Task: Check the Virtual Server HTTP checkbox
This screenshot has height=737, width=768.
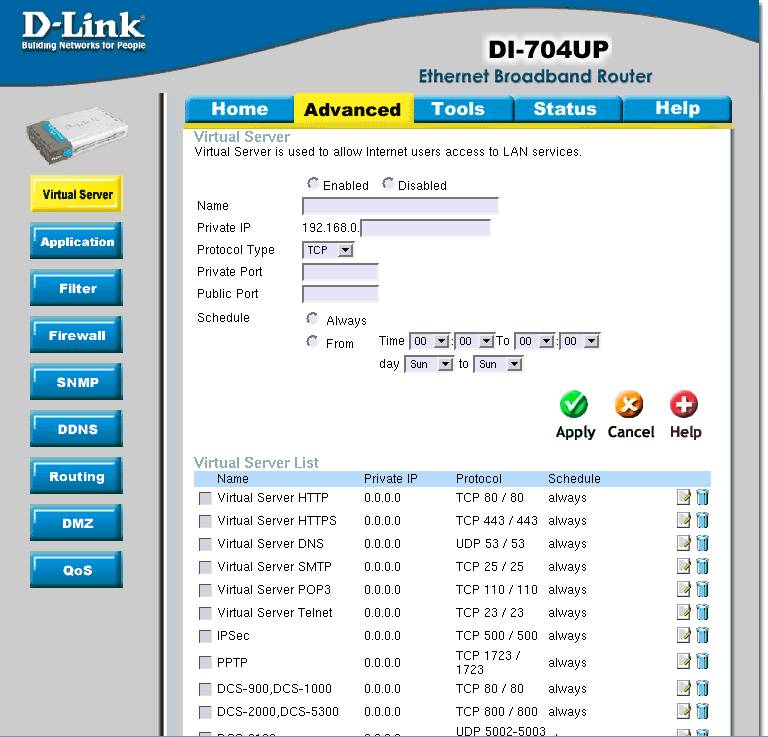Action: 205,499
